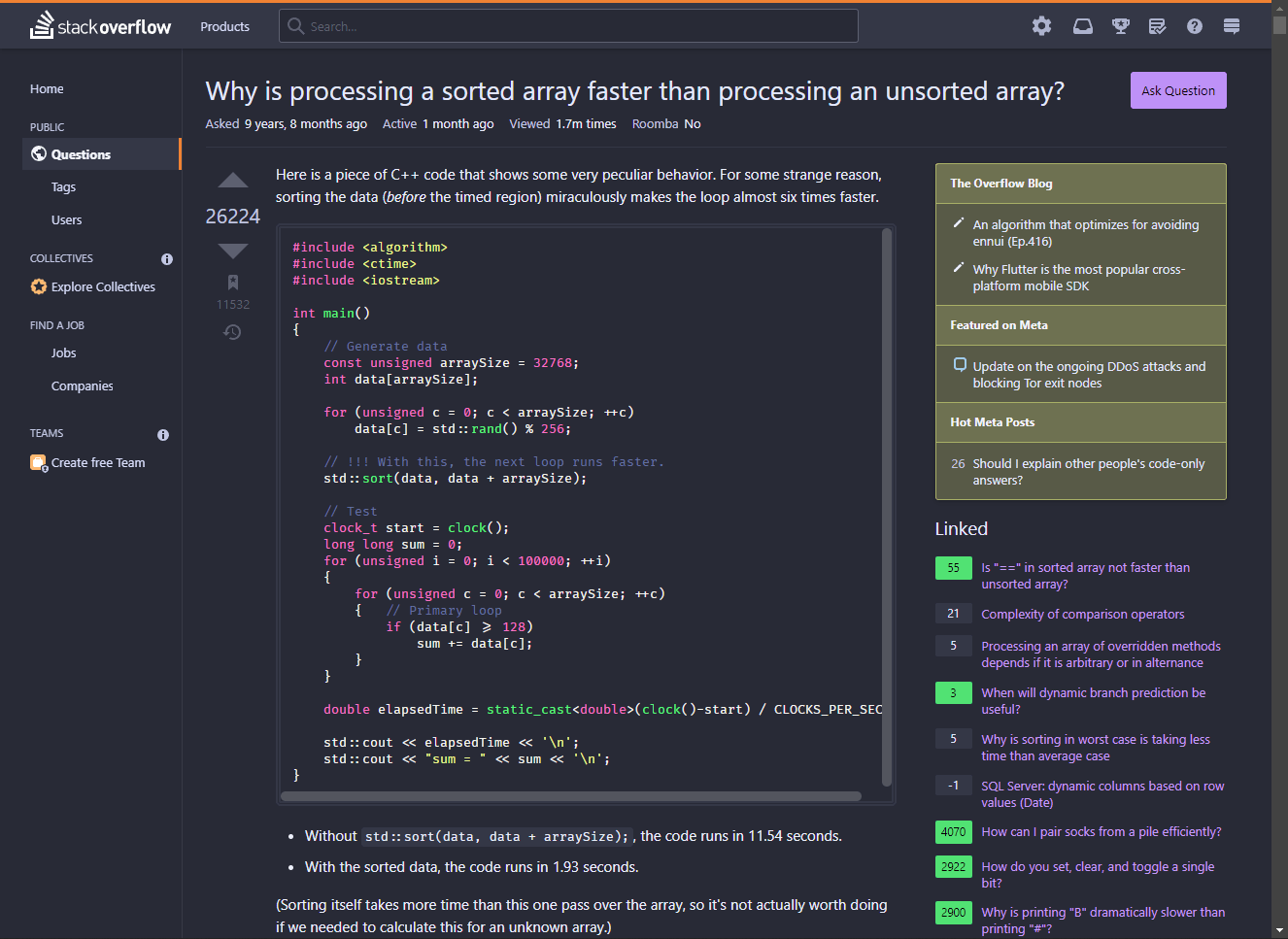Bookmark this question

click(233, 282)
